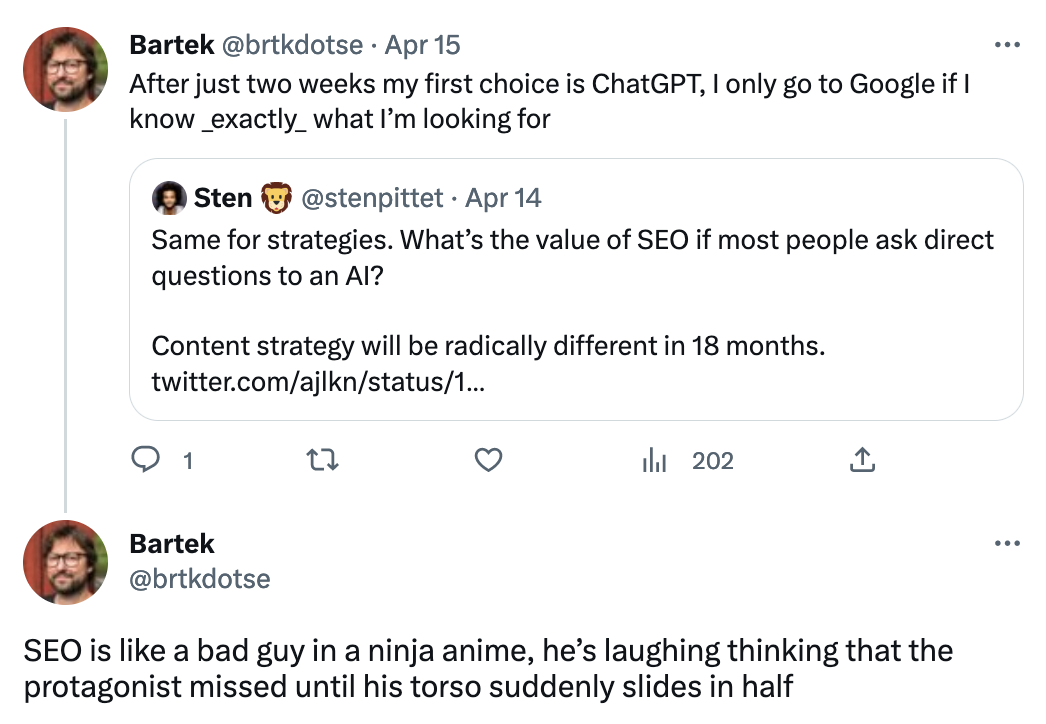Screen dimensions: 1046x724
Task: Like the tweet with heart icon
Action: click(487, 460)
